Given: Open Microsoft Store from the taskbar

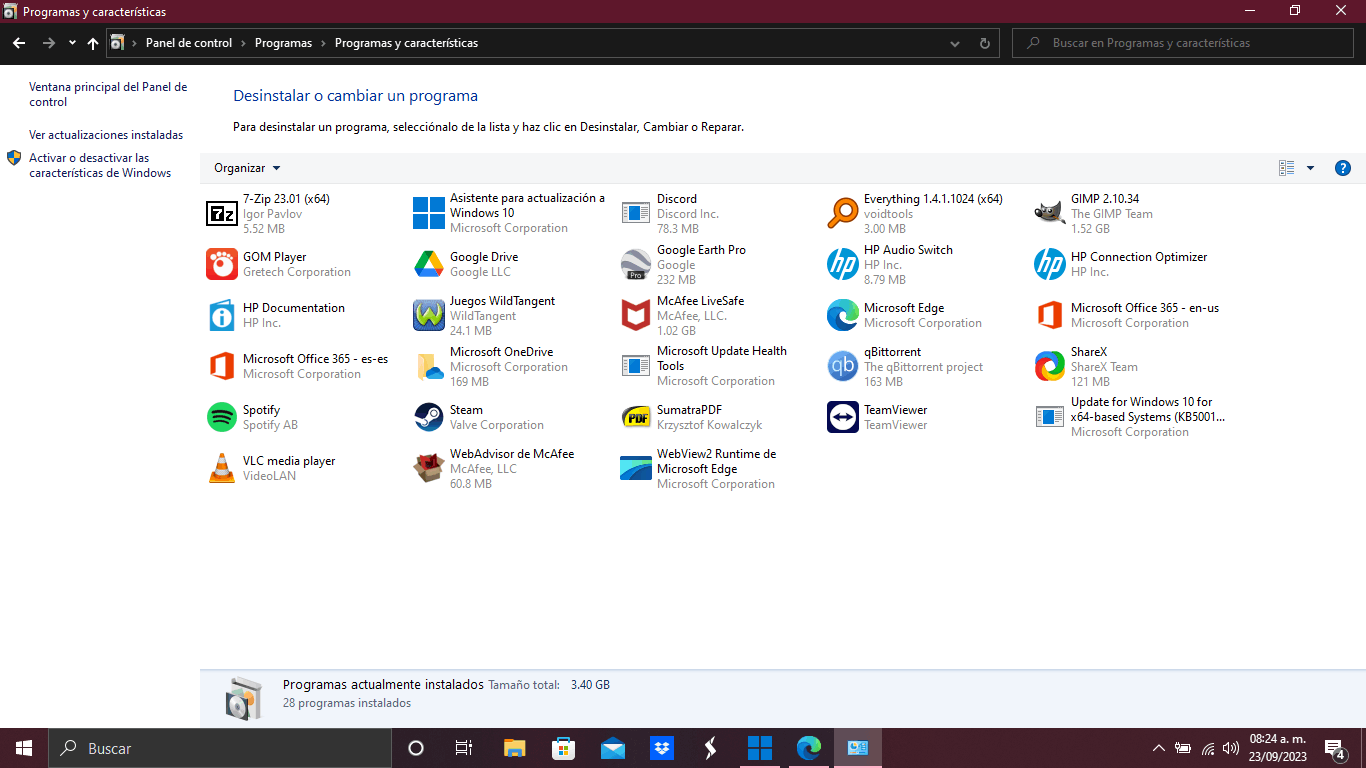Looking at the screenshot, I should coord(563,748).
